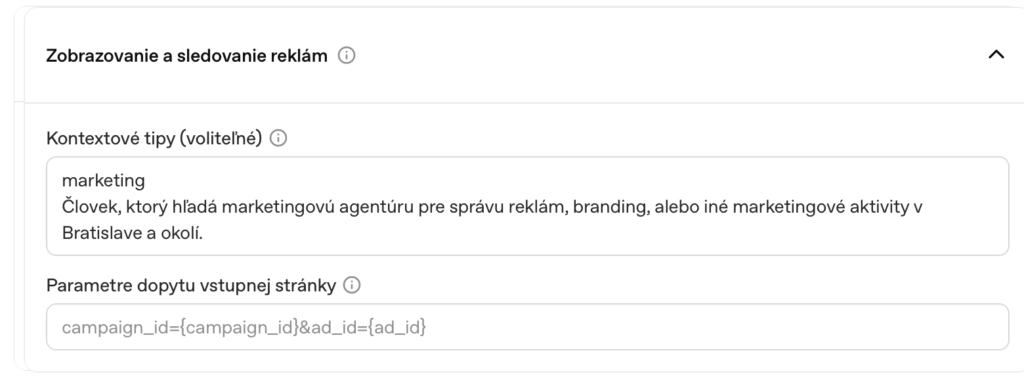Viewport: 1024px width, 382px height.
Task: Click the {ad_id} placeholder text
Action: coord(397,327)
